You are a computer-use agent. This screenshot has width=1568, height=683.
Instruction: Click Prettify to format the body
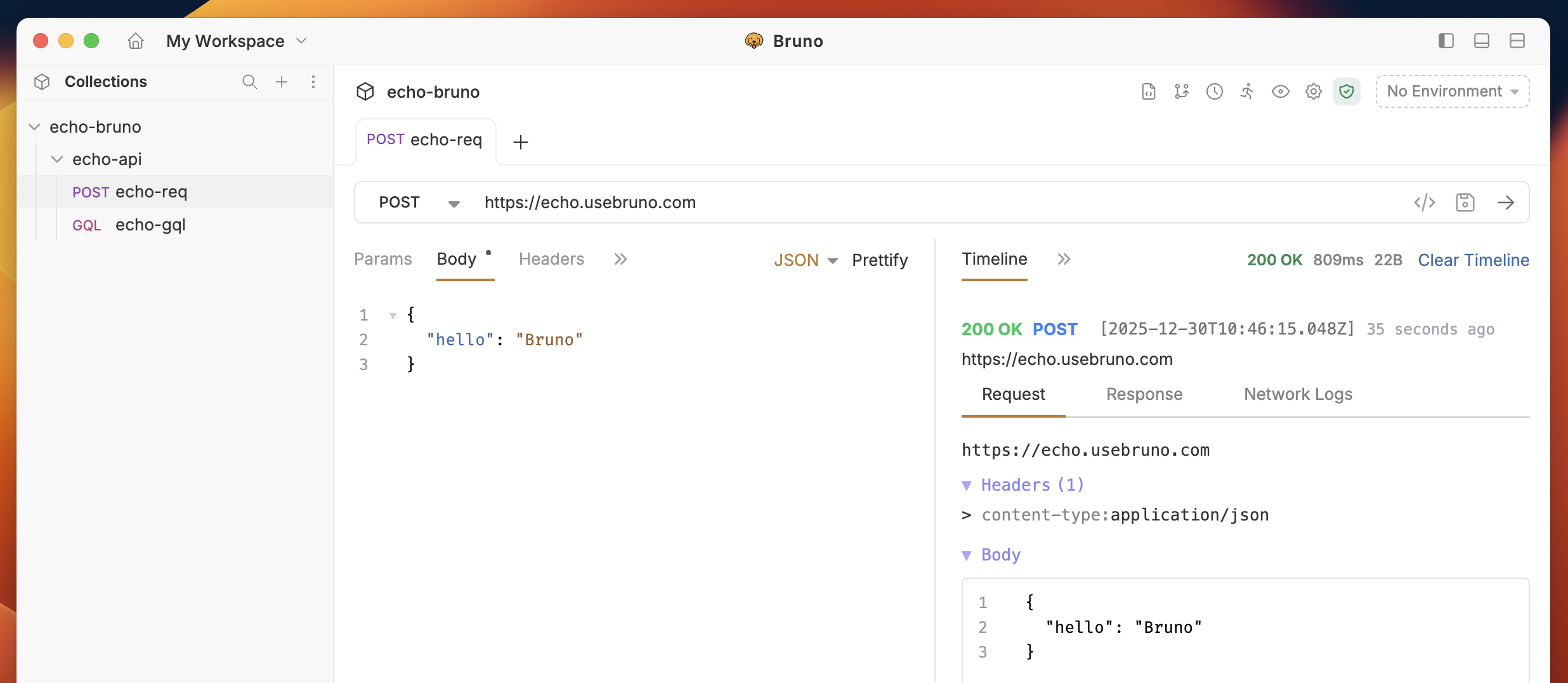point(880,260)
